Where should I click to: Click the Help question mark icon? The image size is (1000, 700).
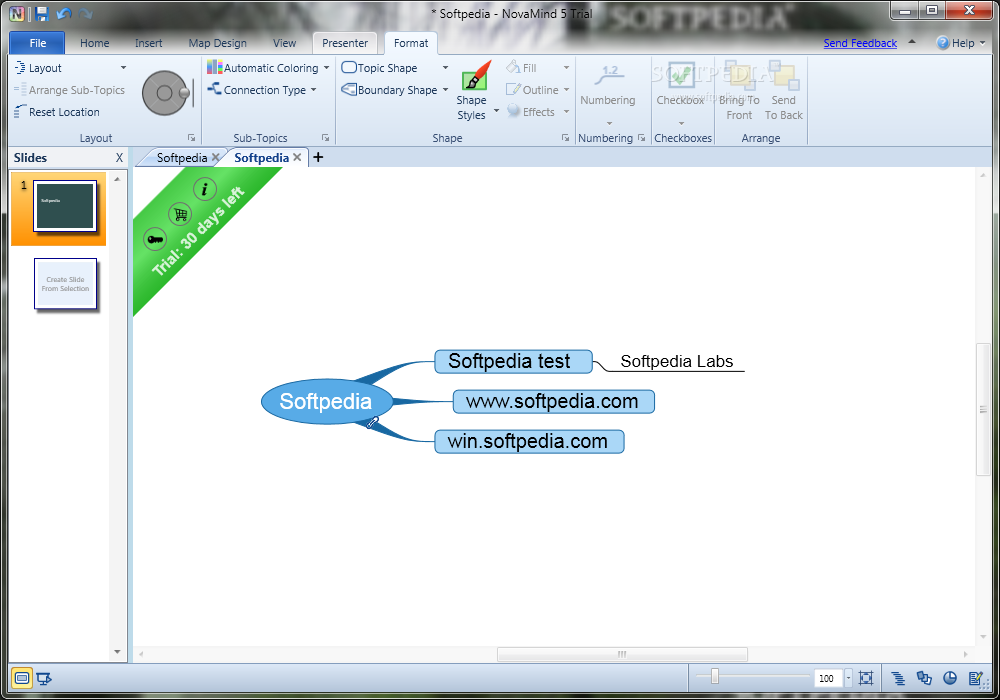[943, 43]
